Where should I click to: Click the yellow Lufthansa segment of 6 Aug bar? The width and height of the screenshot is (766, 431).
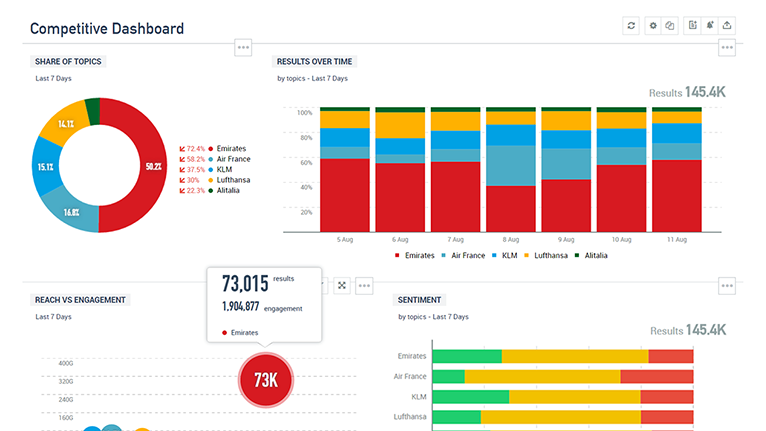tap(400, 126)
